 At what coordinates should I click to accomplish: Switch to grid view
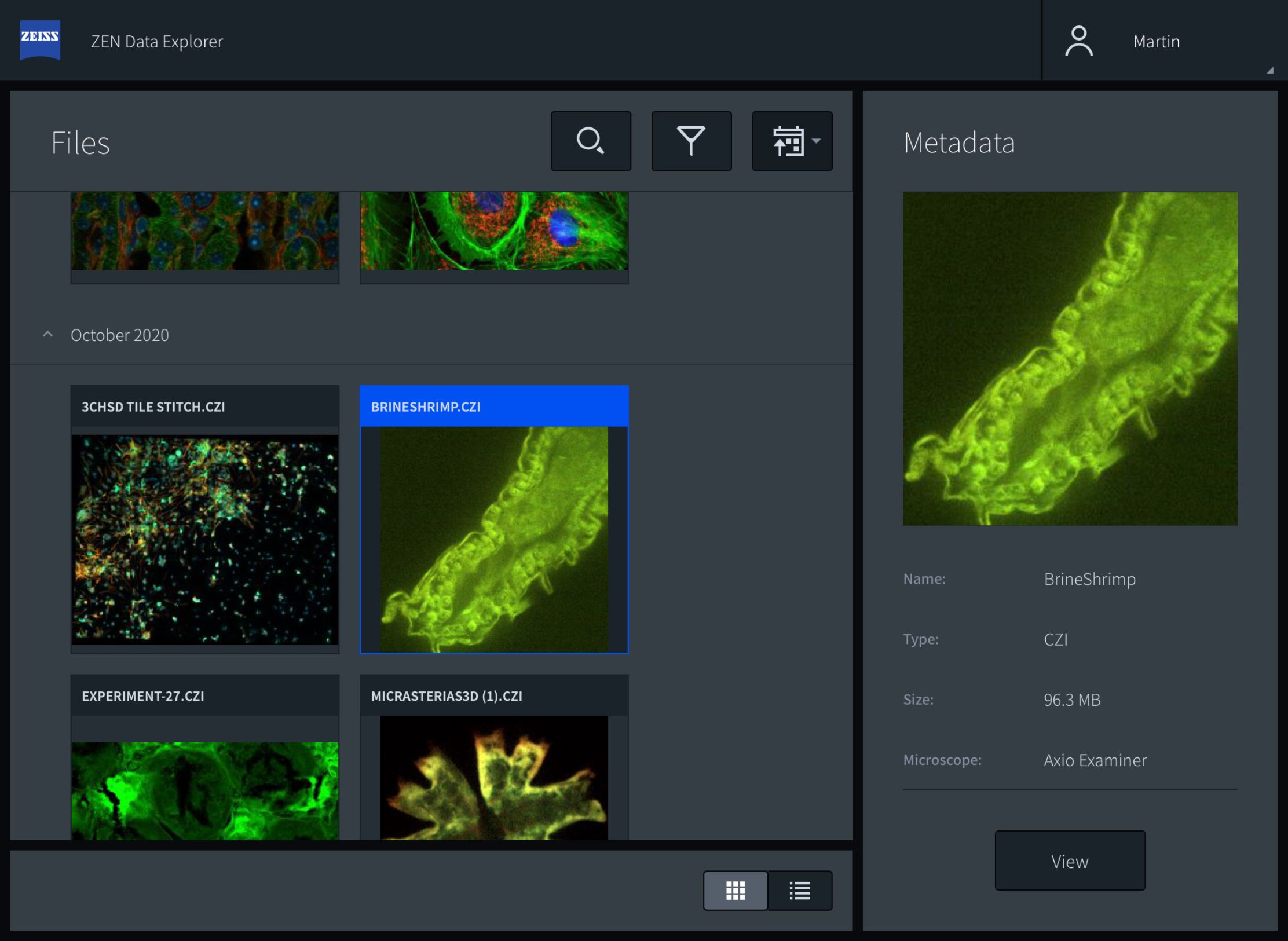pos(736,891)
